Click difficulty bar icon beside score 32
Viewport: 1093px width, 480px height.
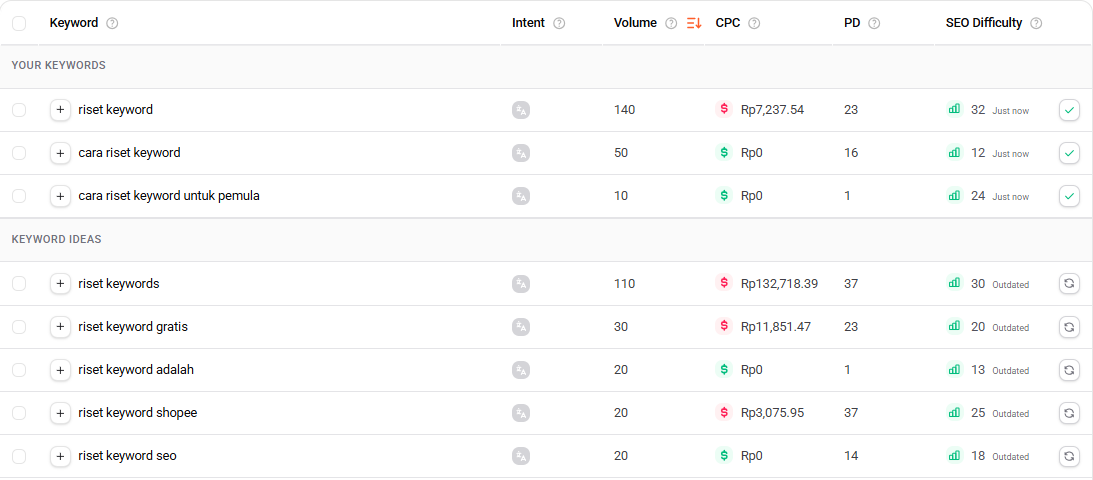[954, 109]
